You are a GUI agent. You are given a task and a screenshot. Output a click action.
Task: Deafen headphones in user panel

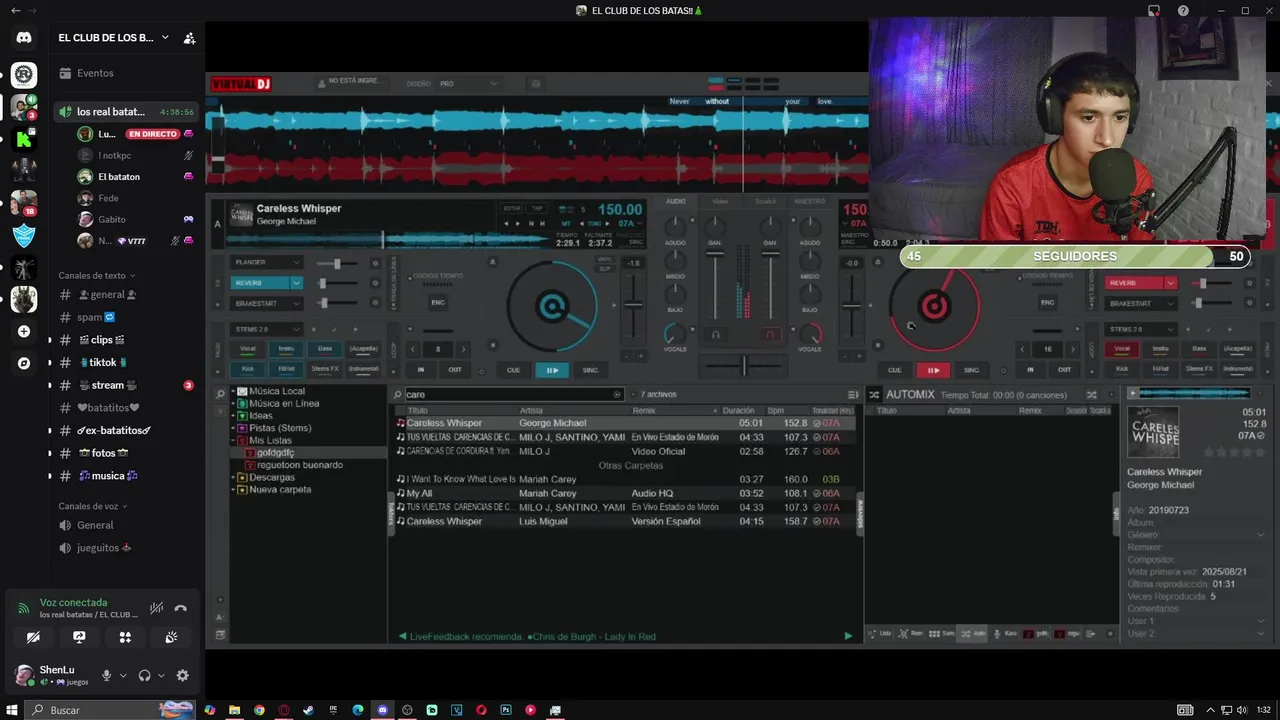(x=144, y=675)
